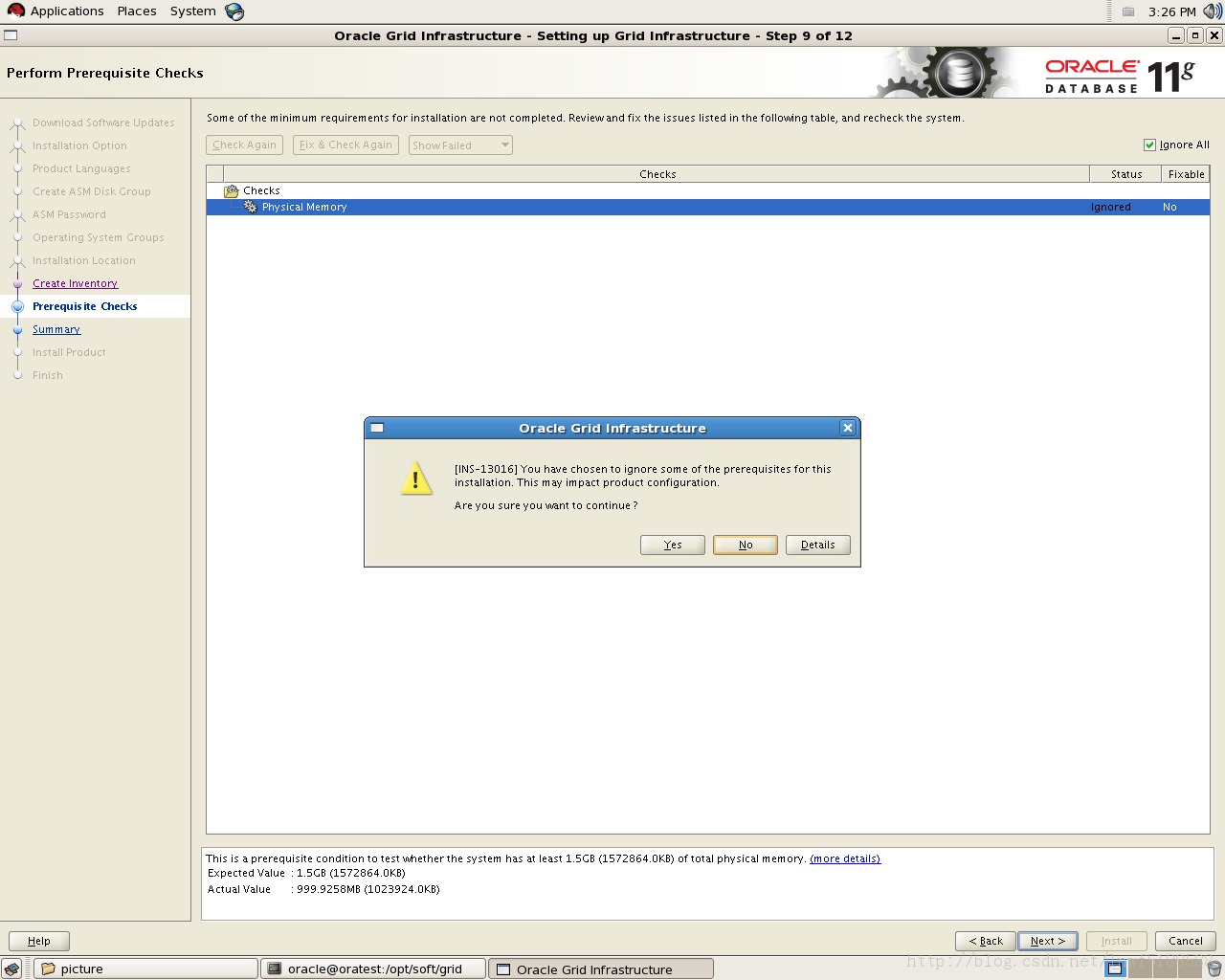Minimize the installer window

(x=1176, y=35)
